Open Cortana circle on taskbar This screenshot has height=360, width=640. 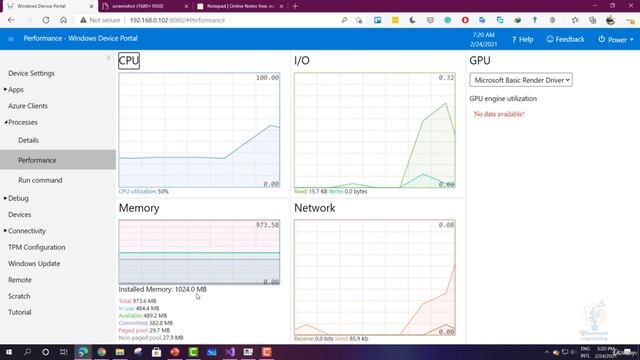coord(45,352)
